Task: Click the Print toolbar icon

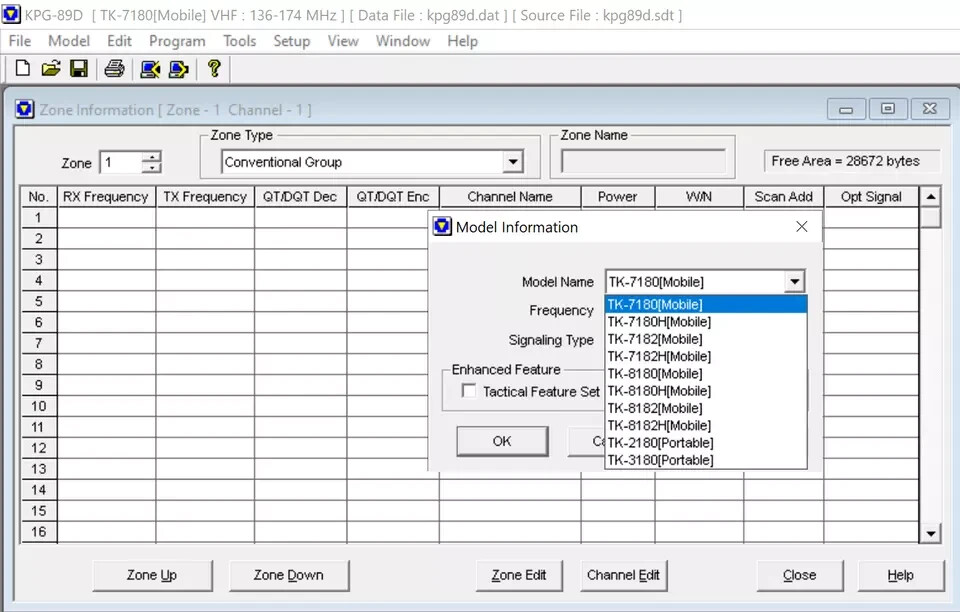Action: [114, 68]
